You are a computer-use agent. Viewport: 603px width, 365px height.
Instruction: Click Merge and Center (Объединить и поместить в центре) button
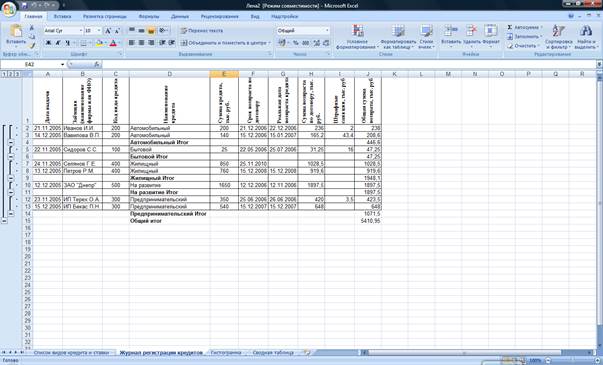[225, 43]
